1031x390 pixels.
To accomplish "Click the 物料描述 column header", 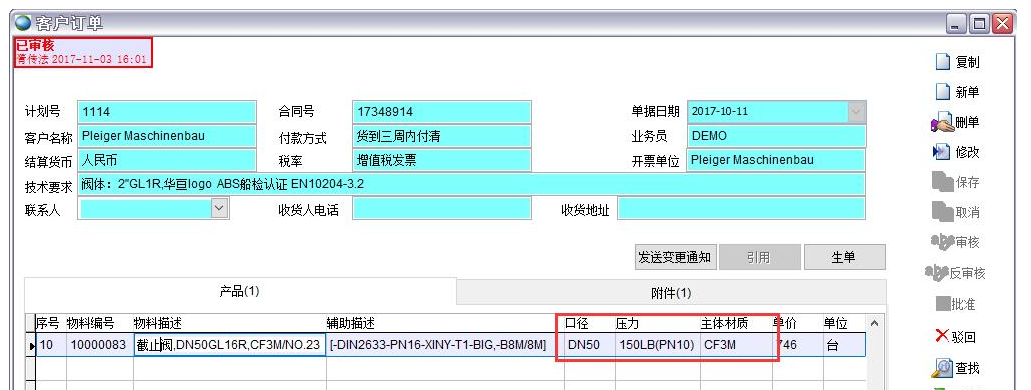I will click(x=229, y=324).
